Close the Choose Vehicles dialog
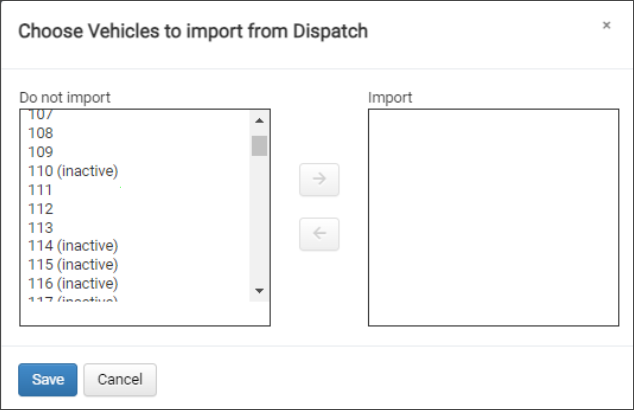Viewport: 634px width, 410px height. [606, 26]
